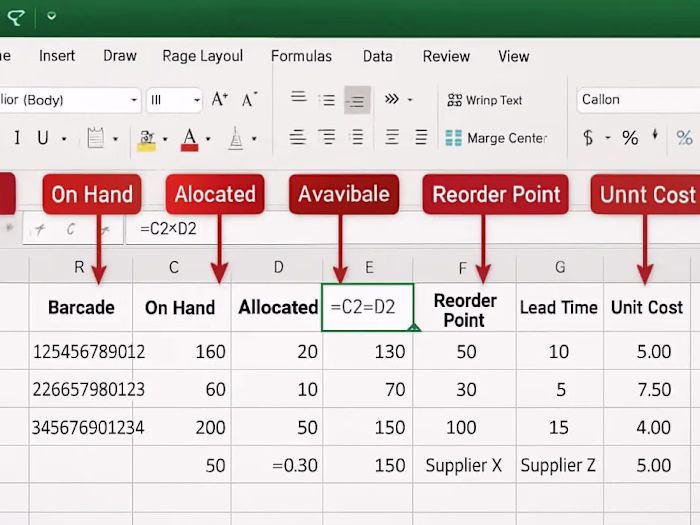Open the Insert ribbon tab
700x525 pixels.
57,56
